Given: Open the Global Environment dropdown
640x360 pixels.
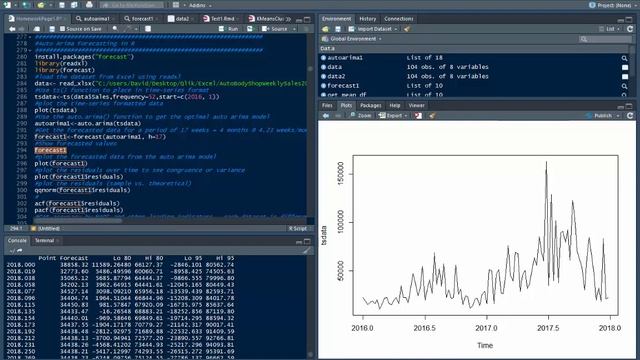Looking at the screenshot, I should (x=352, y=39).
